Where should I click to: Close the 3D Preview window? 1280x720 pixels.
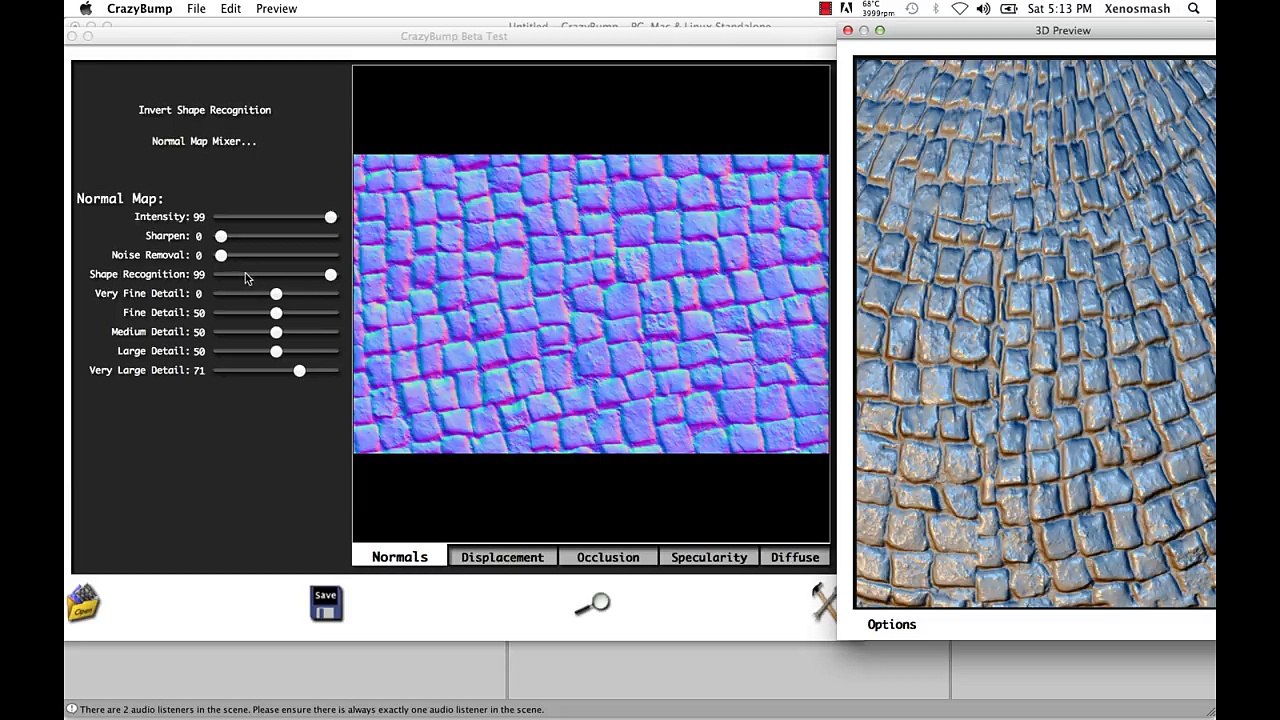(848, 30)
